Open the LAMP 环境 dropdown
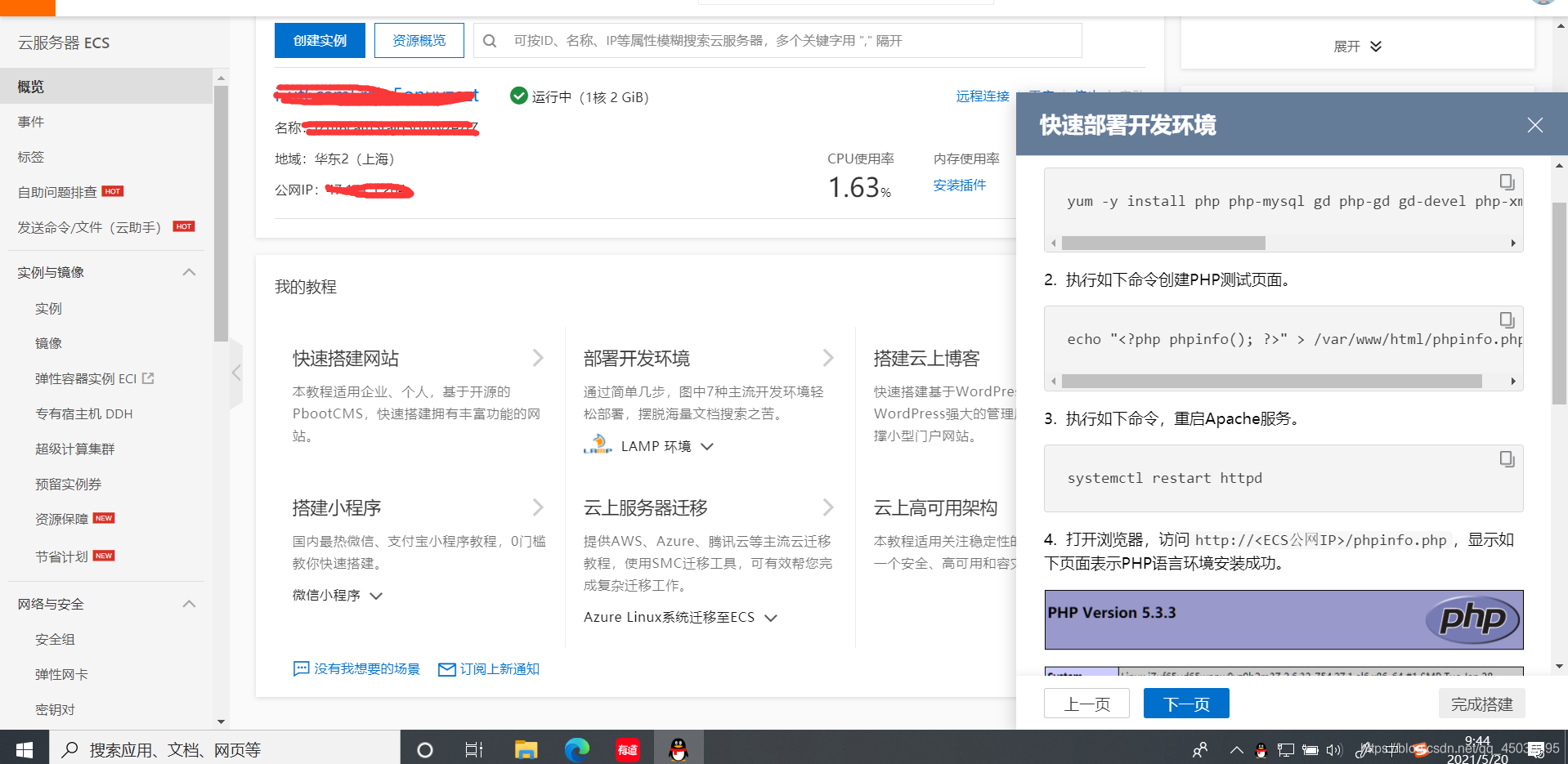Viewport: 1568px width, 764px height. pos(667,446)
